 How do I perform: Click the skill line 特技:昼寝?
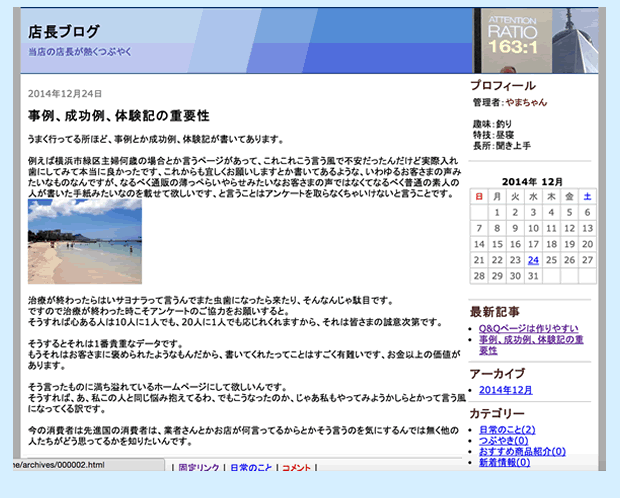(493, 135)
